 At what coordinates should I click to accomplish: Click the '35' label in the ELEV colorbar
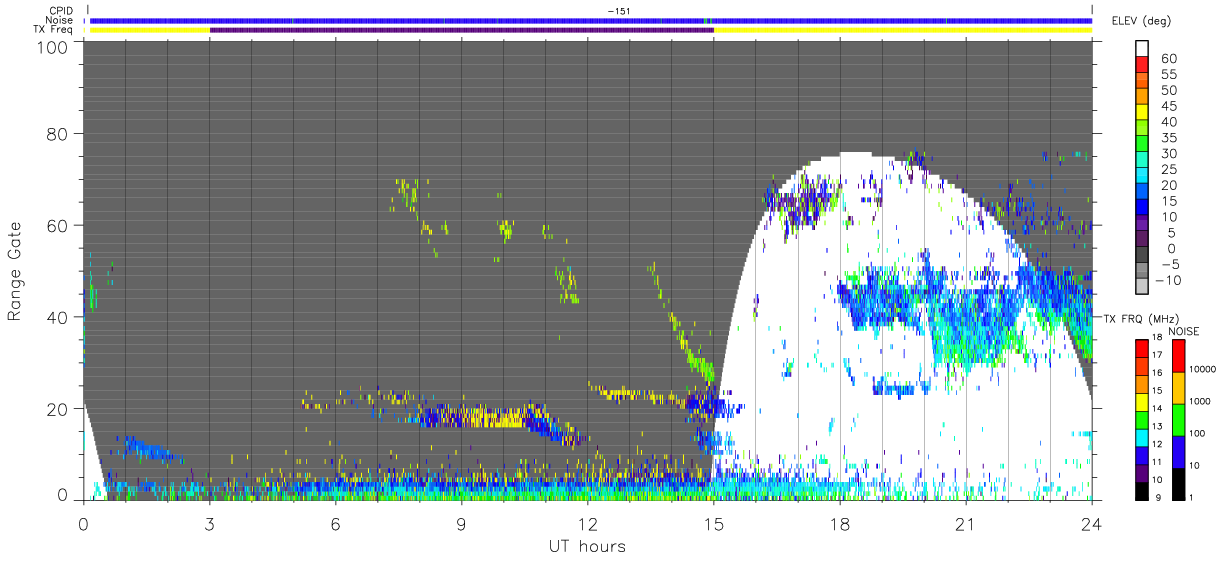click(1169, 138)
